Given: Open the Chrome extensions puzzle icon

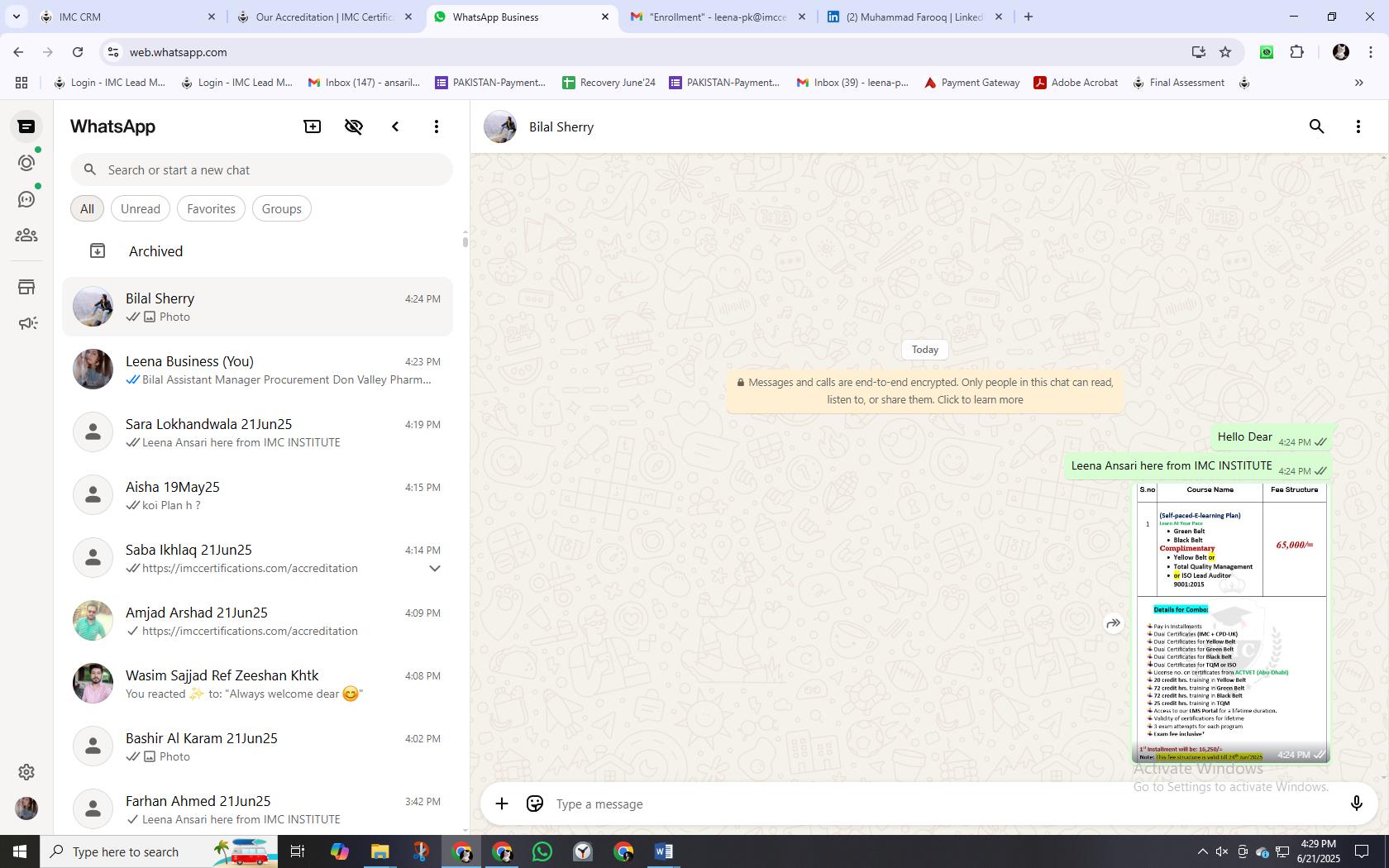Looking at the screenshot, I should [x=1297, y=52].
